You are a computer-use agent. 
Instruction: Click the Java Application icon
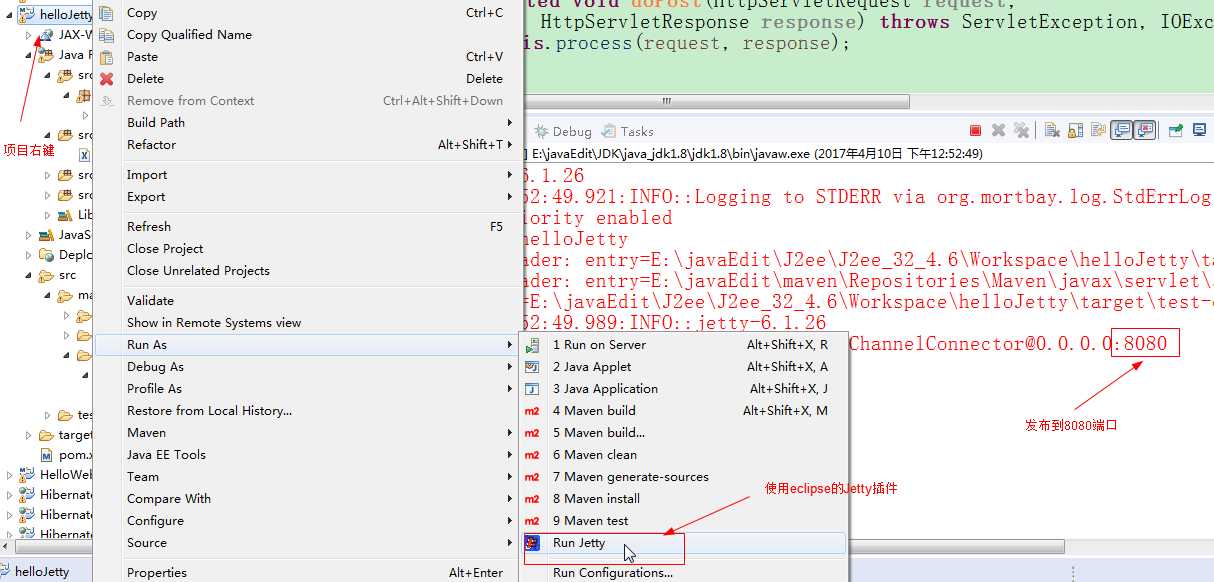(x=533, y=389)
